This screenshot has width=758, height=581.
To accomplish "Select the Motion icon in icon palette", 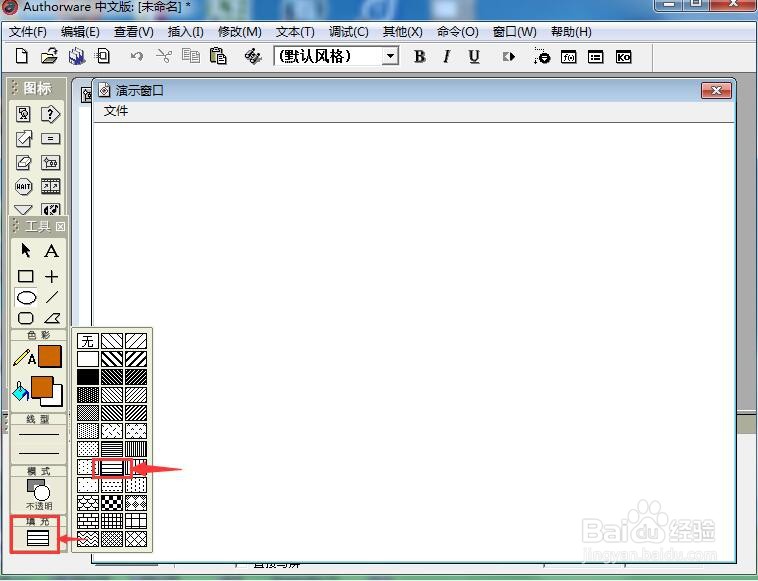I will [x=23, y=139].
